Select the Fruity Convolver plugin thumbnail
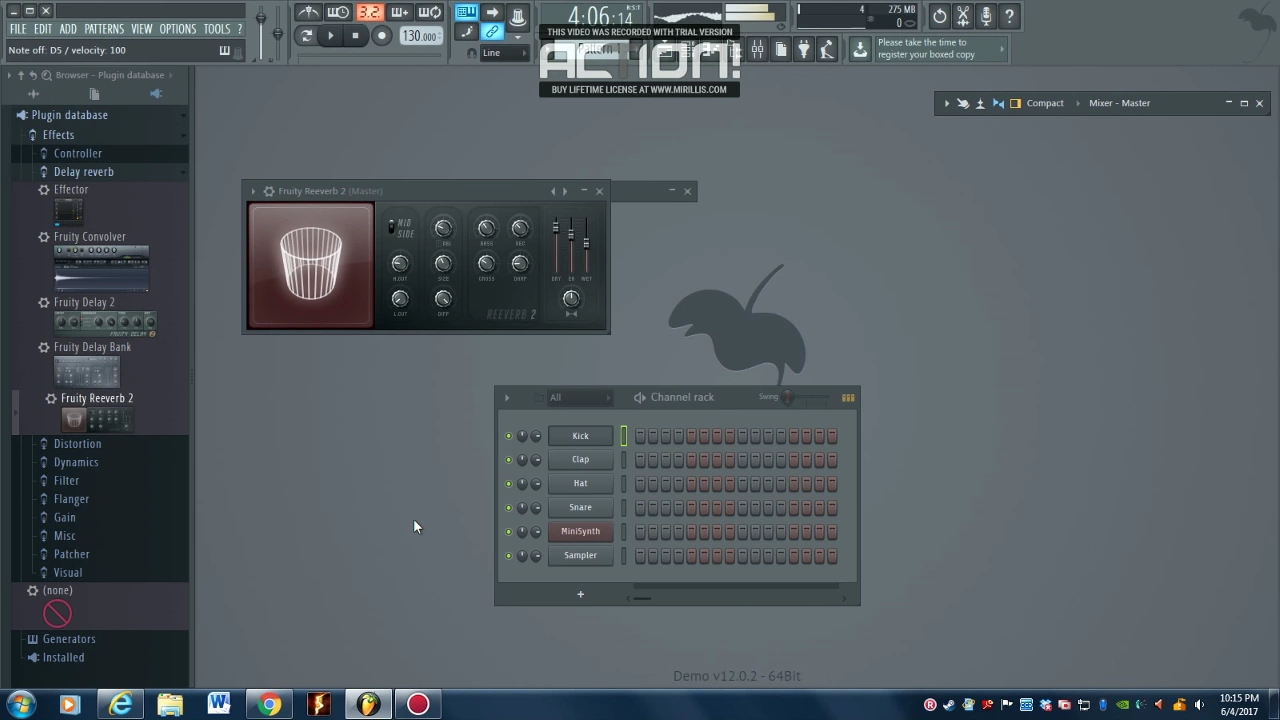 click(x=101, y=268)
